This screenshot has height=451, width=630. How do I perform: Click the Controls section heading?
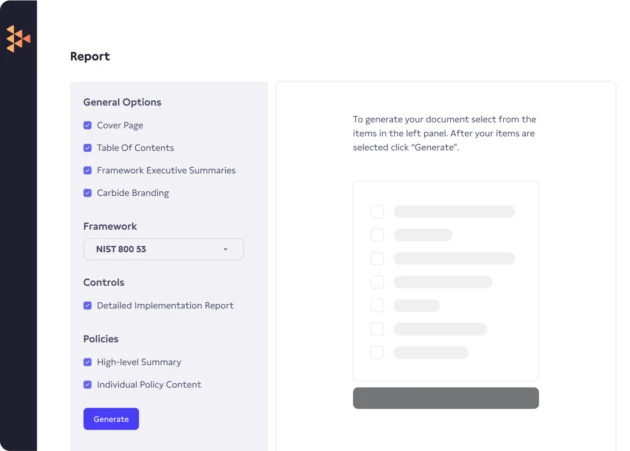click(104, 283)
